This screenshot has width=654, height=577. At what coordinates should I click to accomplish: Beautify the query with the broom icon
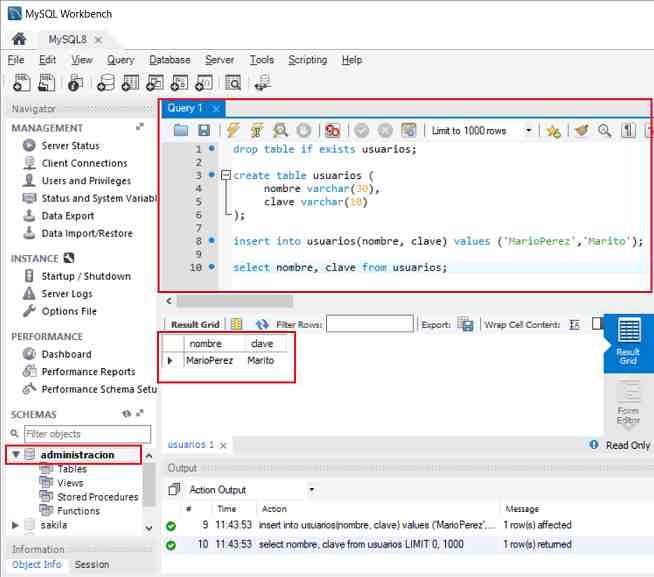point(582,131)
